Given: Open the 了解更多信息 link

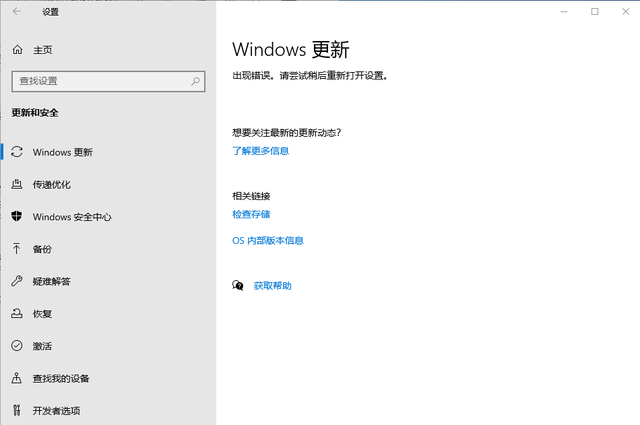Looking at the screenshot, I should 260,151.
